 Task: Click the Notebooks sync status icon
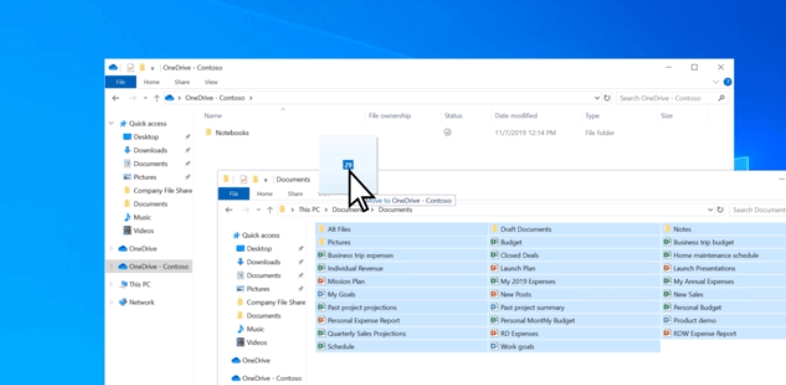(x=448, y=133)
